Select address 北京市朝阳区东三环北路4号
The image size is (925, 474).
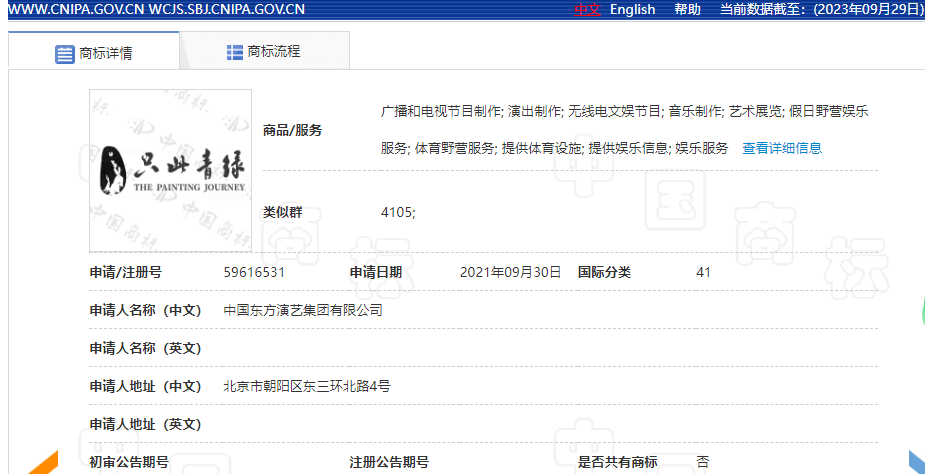click(x=307, y=387)
